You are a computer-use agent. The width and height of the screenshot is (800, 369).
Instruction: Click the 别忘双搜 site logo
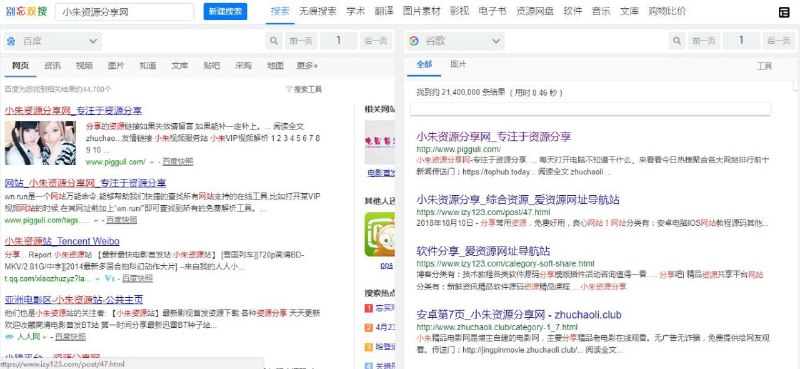27,11
